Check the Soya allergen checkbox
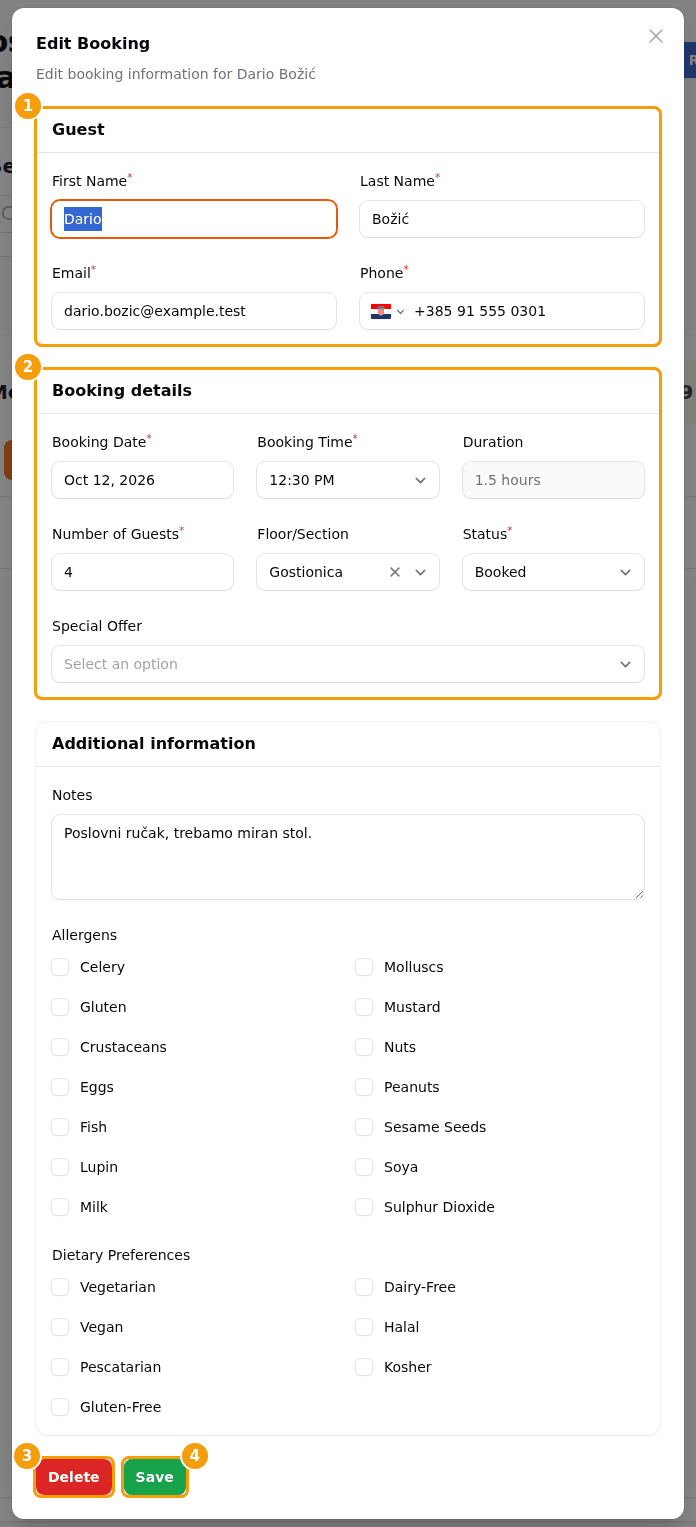Image resolution: width=696 pixels, height=1527 pixels. 364,1167
